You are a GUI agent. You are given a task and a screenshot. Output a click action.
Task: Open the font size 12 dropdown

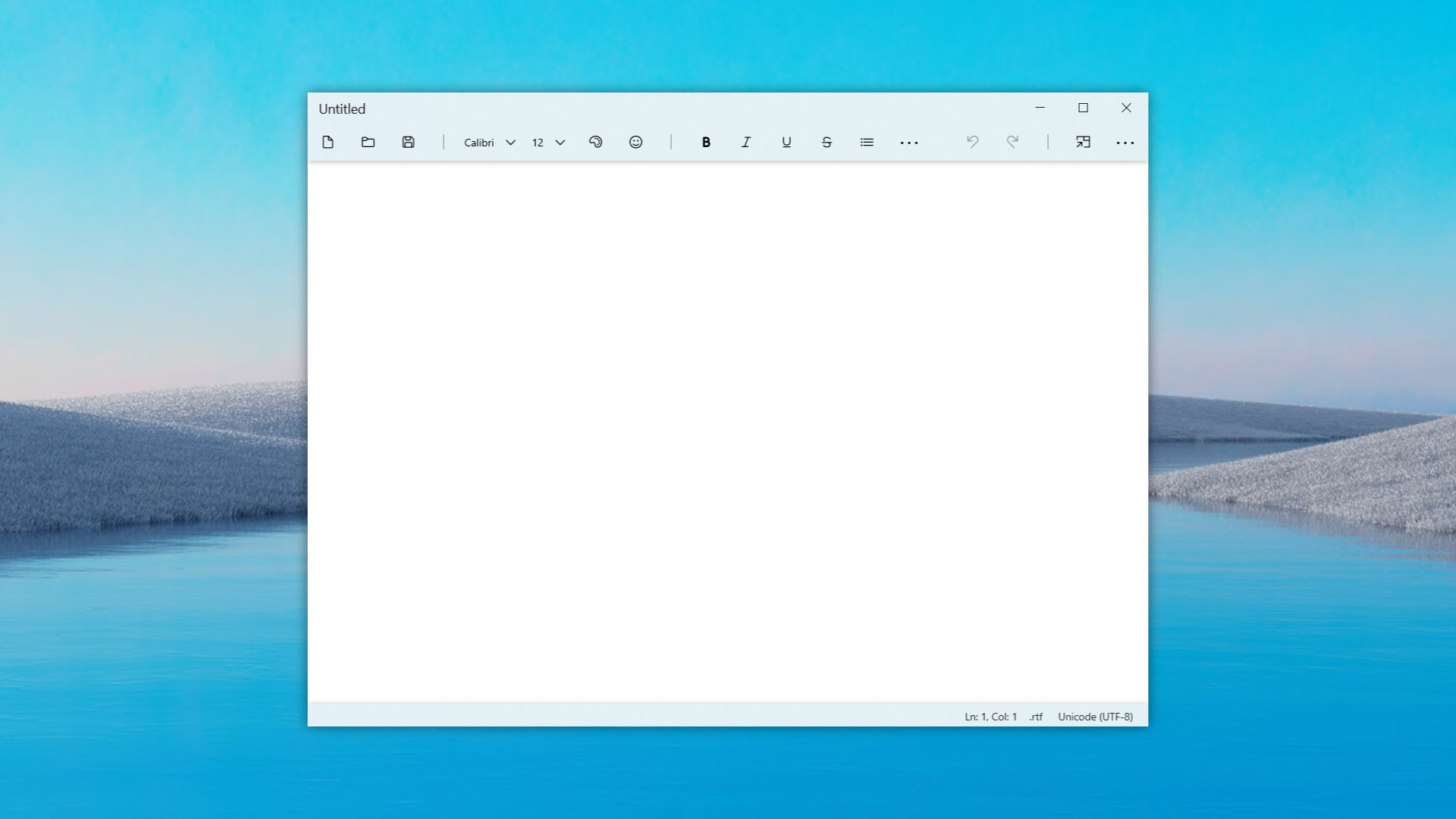pos(547,142)
